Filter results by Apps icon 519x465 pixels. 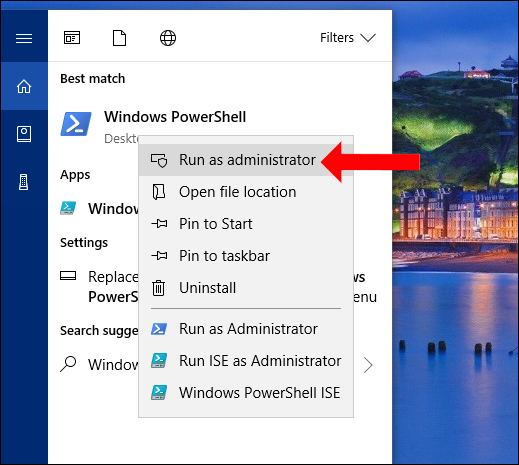72,38
